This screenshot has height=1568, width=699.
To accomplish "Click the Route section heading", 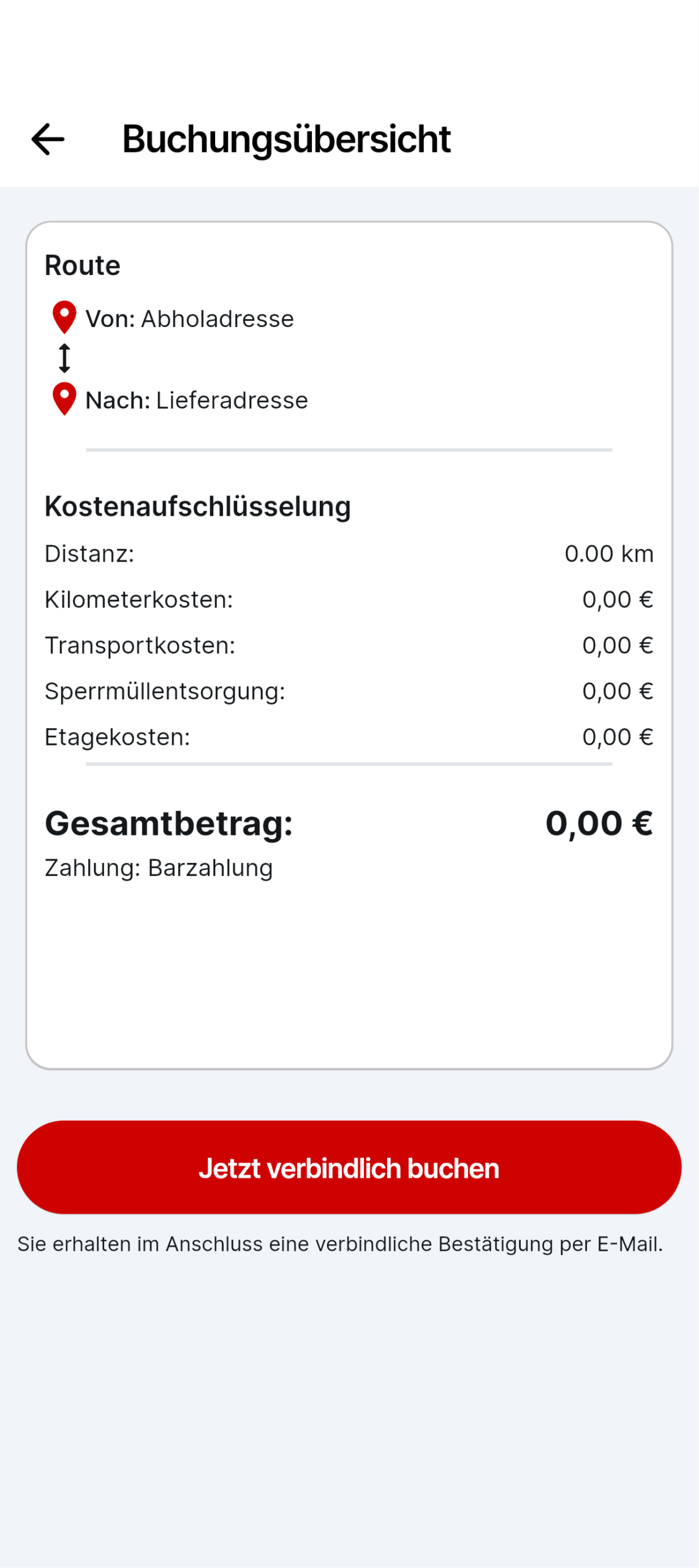I will pyautogui.click(x=83, y=266).
